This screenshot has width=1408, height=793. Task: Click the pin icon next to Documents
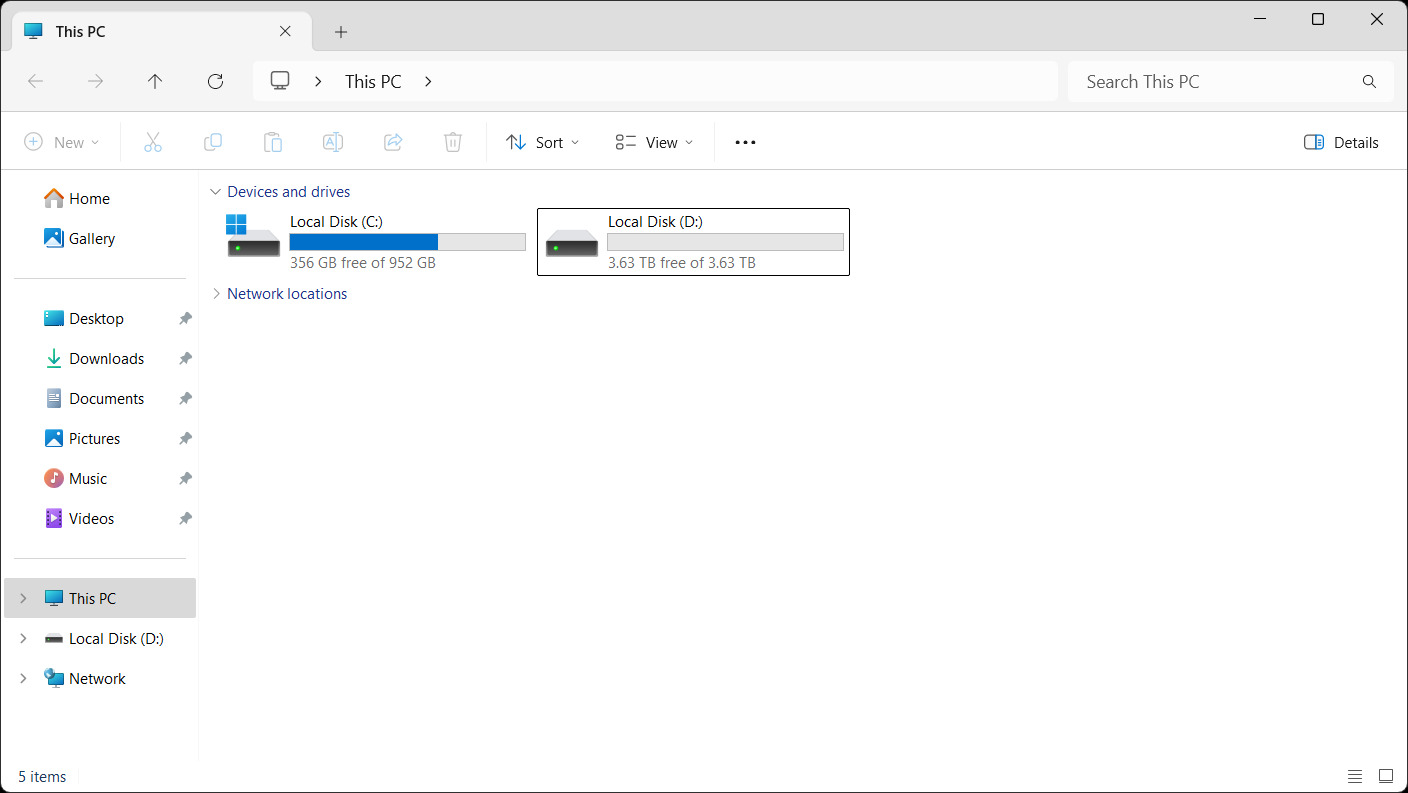click(185, 399)
